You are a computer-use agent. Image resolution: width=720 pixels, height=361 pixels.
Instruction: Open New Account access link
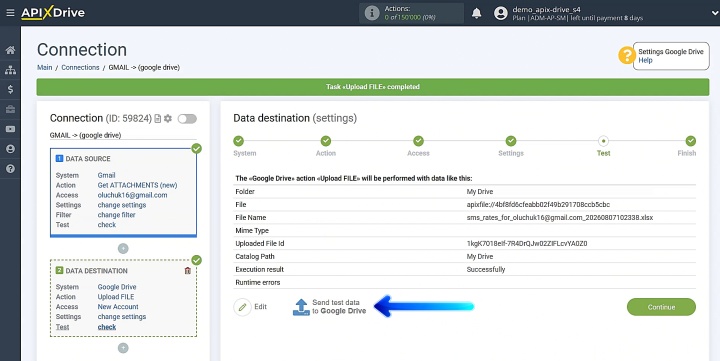pos(118,307)
